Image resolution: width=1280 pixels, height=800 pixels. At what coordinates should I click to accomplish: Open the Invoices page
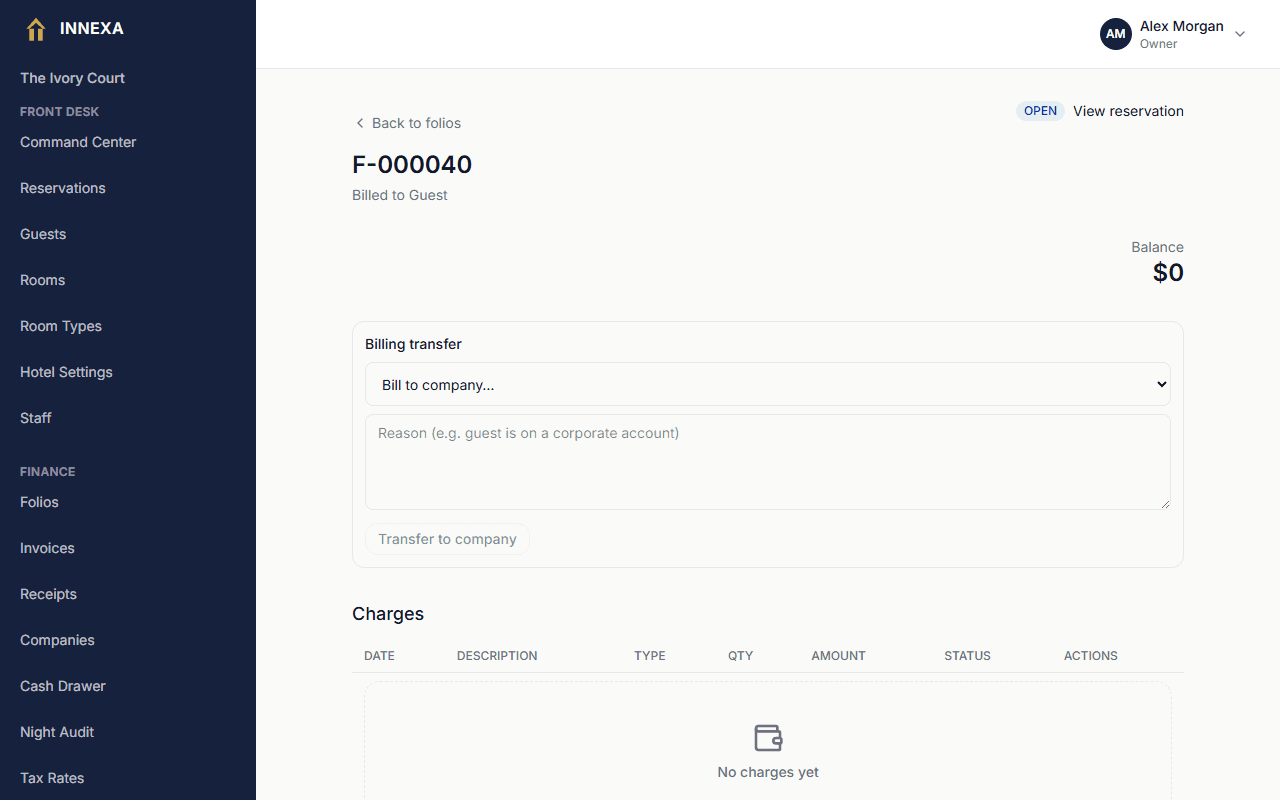pos(47,548)
